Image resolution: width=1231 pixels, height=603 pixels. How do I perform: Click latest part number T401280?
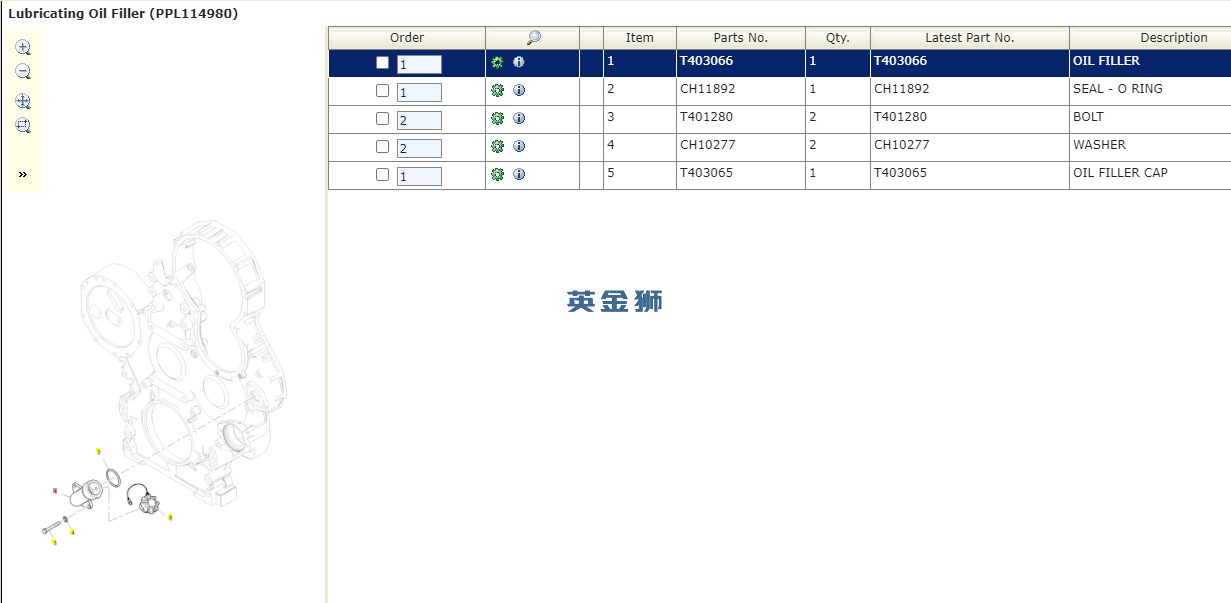click(901, 117)
